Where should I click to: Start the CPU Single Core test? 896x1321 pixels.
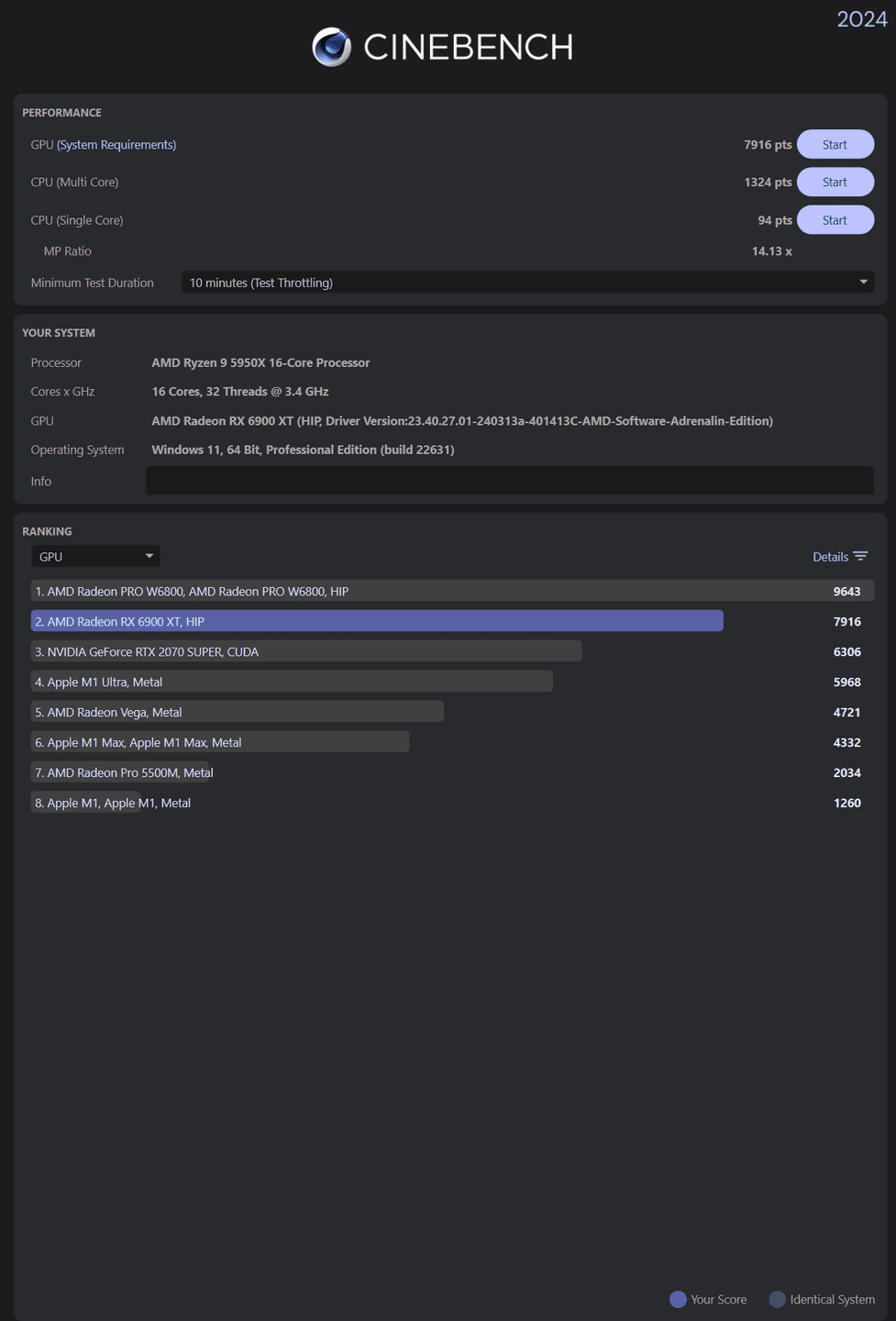[x=835, y=220]
